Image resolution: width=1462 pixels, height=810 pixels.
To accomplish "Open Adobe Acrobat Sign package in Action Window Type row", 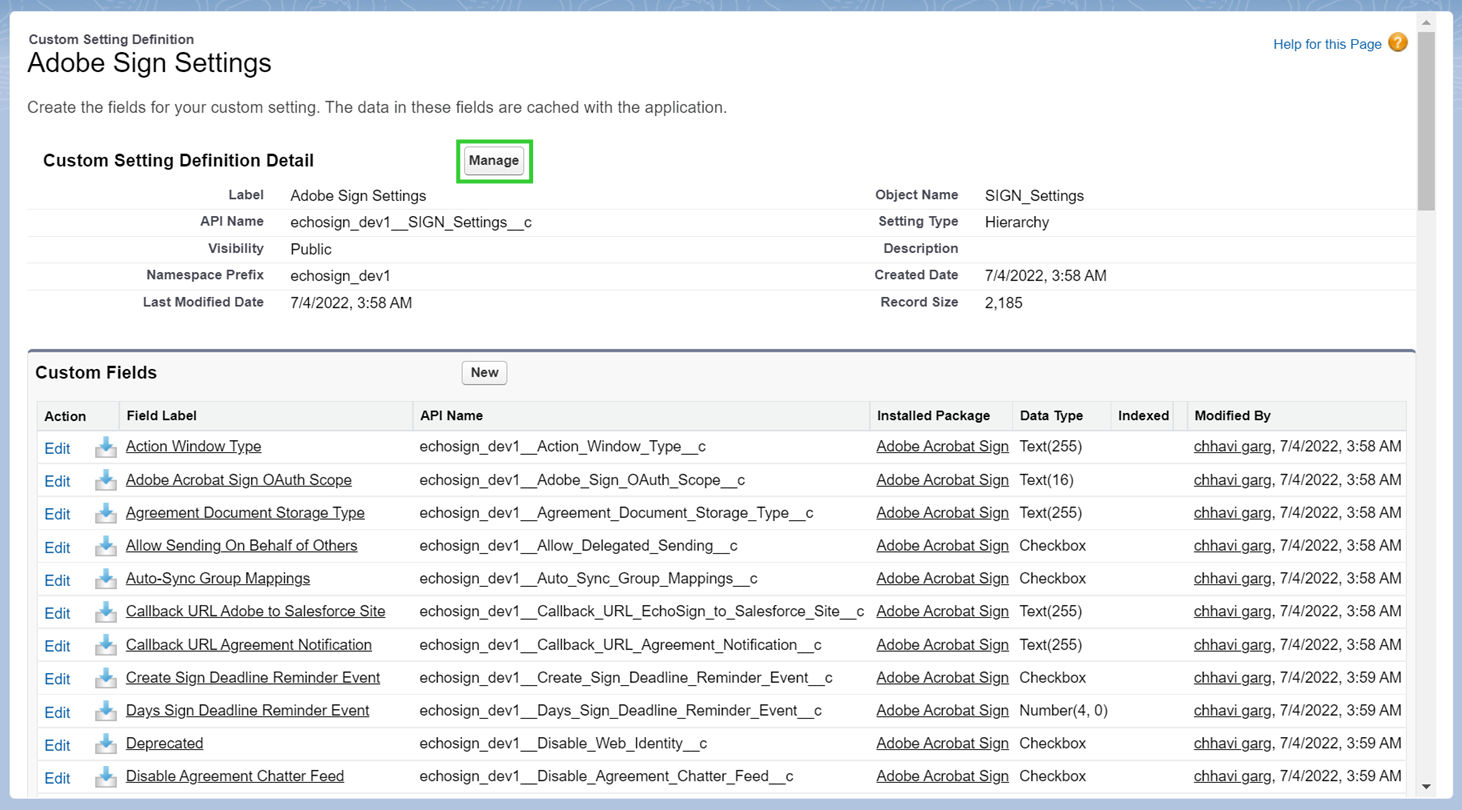I will 942,446.
